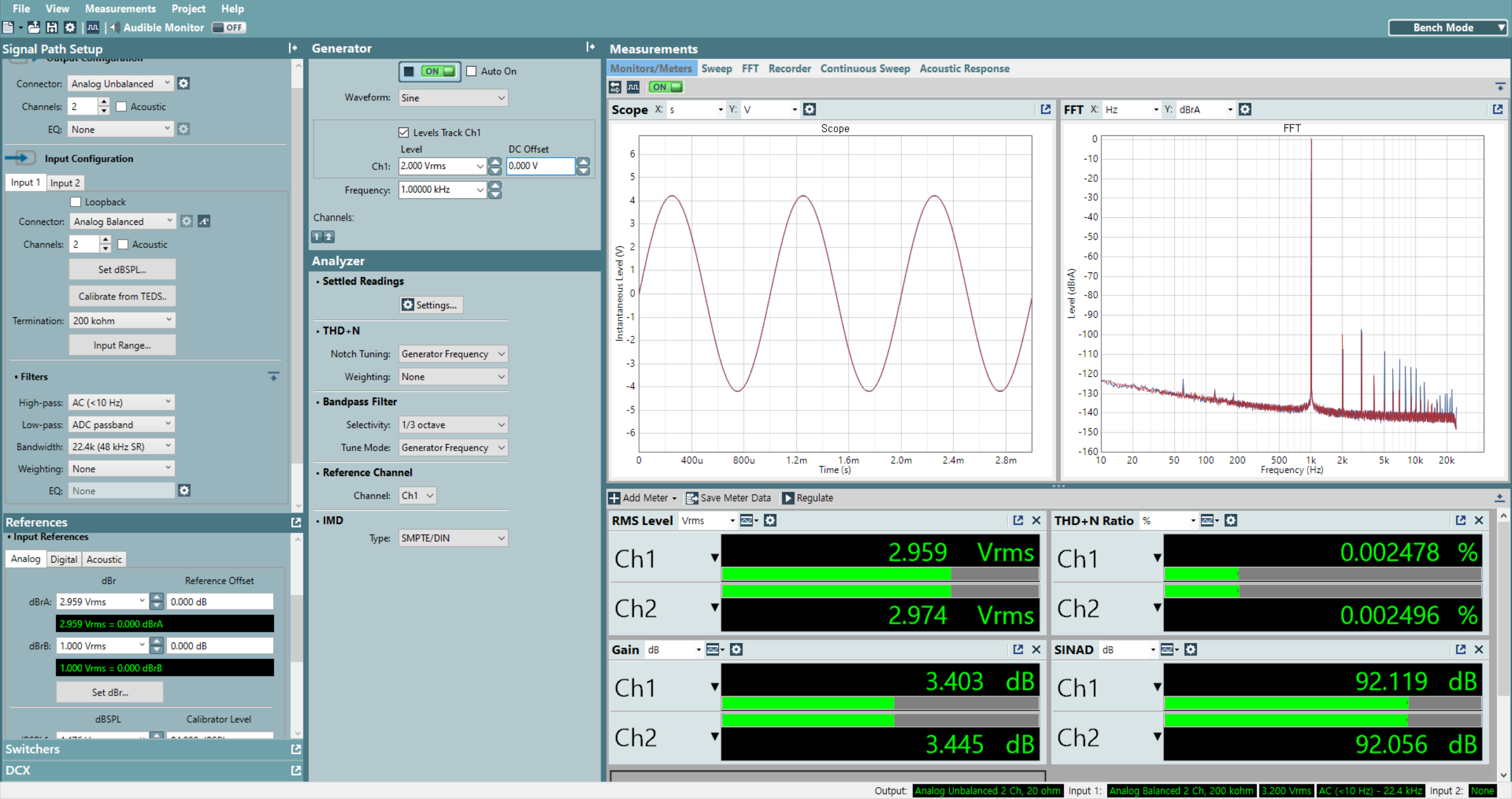Check output Acoustic checkbox

(121, 106)
